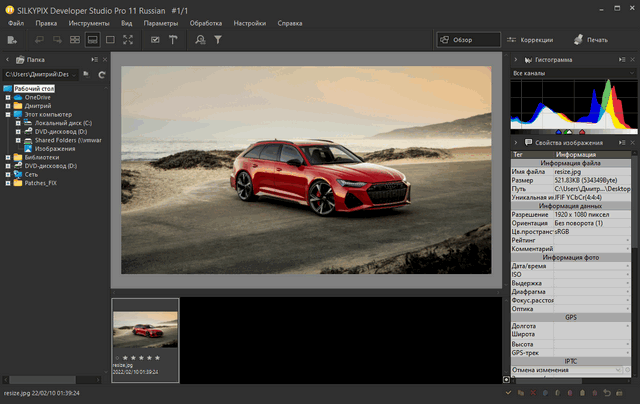Open the Инструменты menu
Viewport: 640px width, 404px height.
click(x=89, y=21)
